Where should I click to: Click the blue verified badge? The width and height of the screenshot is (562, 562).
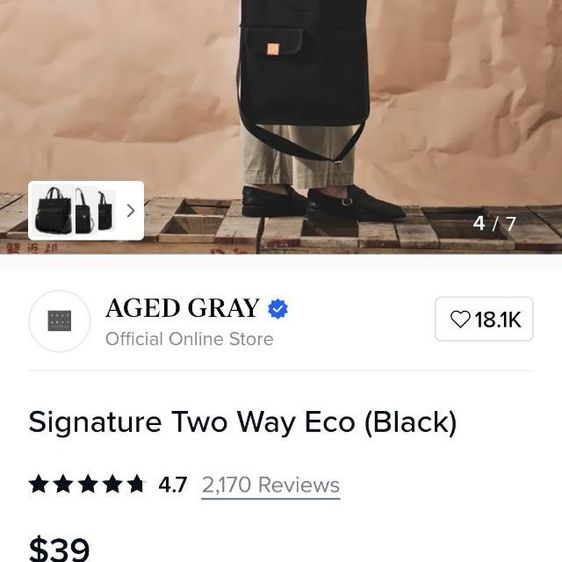(x=278, y=309)
